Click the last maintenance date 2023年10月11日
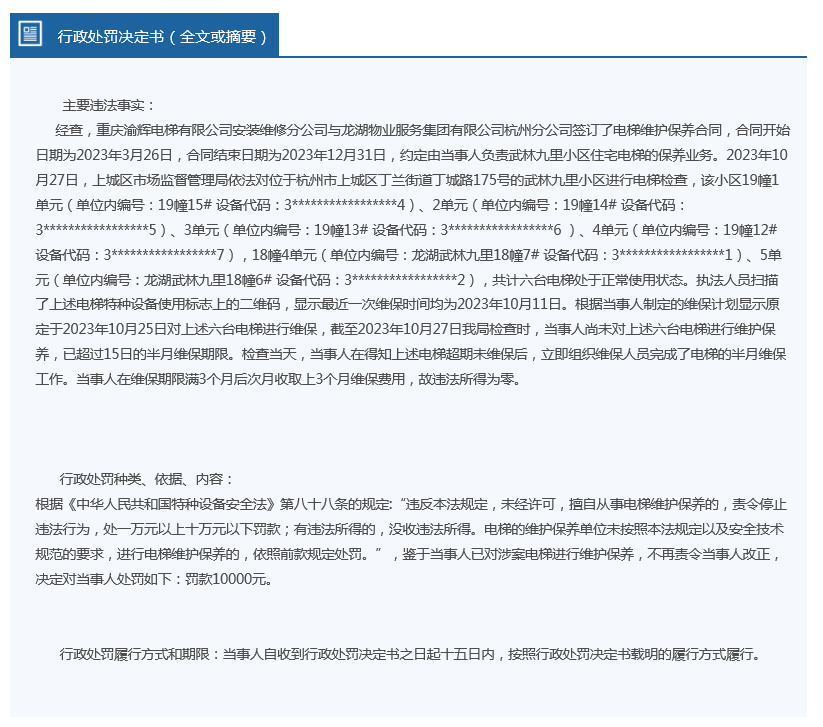The image size is (823, 727). (509, 304)
